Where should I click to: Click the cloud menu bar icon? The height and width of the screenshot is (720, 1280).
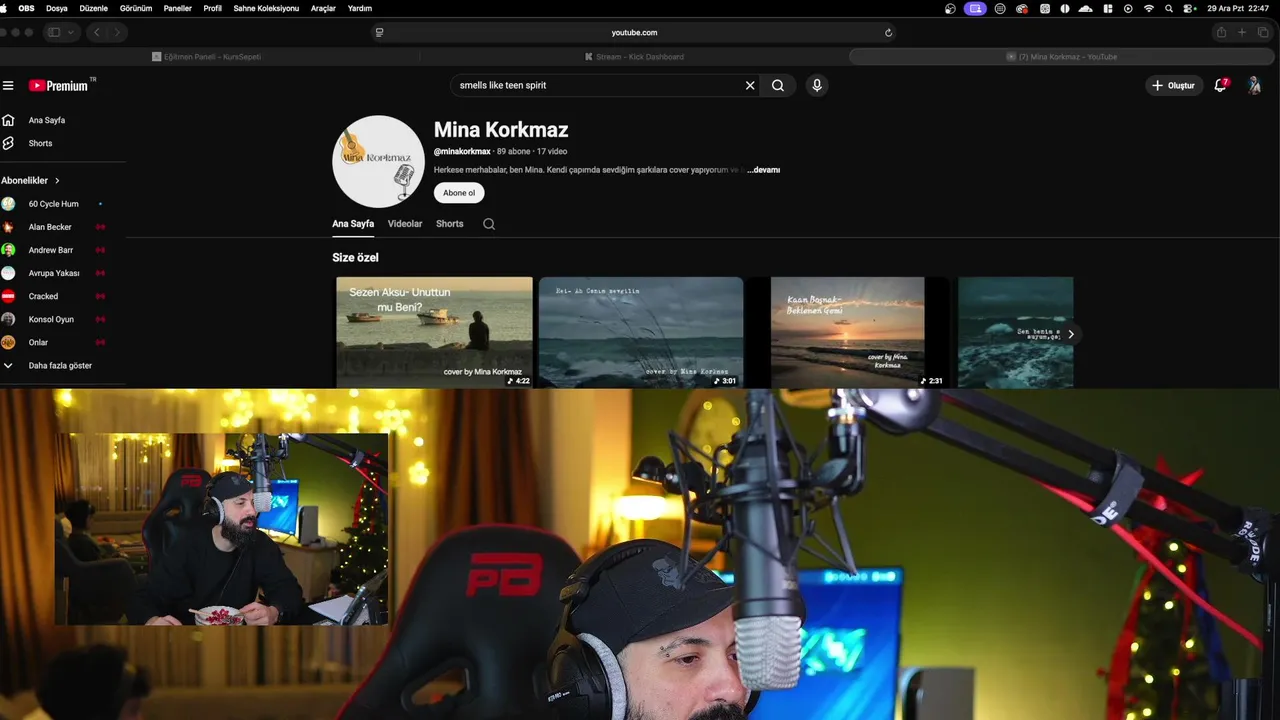tap(1086, 8)
